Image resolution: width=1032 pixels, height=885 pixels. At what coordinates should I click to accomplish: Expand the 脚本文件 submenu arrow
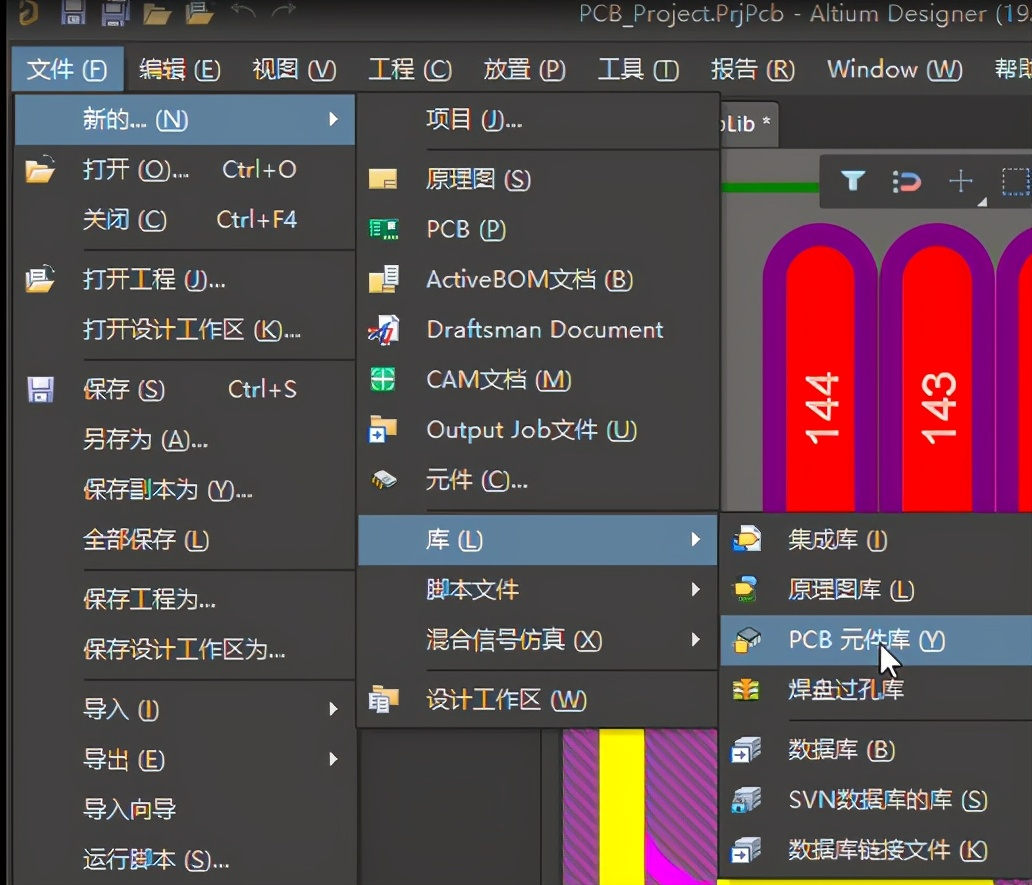pyautogui.click(x=696, y=590)
